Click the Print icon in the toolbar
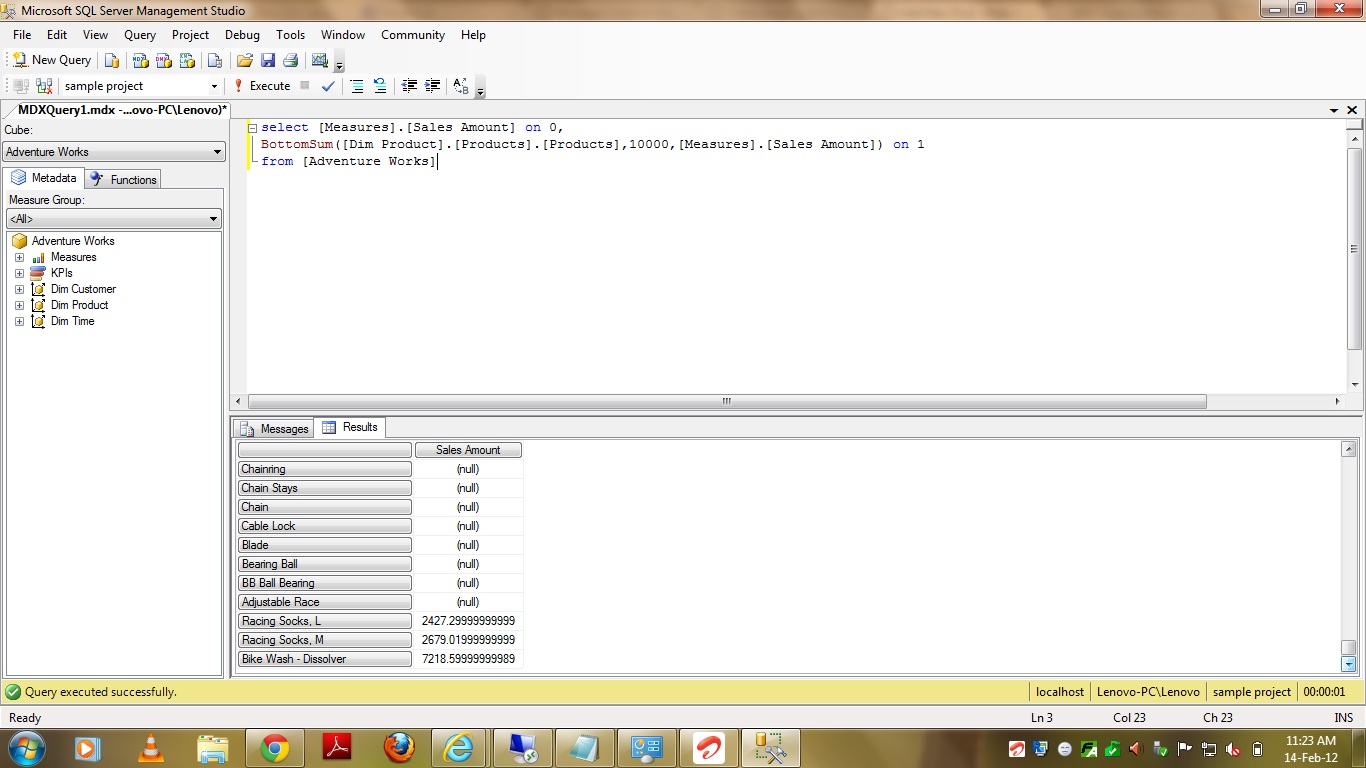This screenshot has height=768, width=1366. (x=290, y=60)
